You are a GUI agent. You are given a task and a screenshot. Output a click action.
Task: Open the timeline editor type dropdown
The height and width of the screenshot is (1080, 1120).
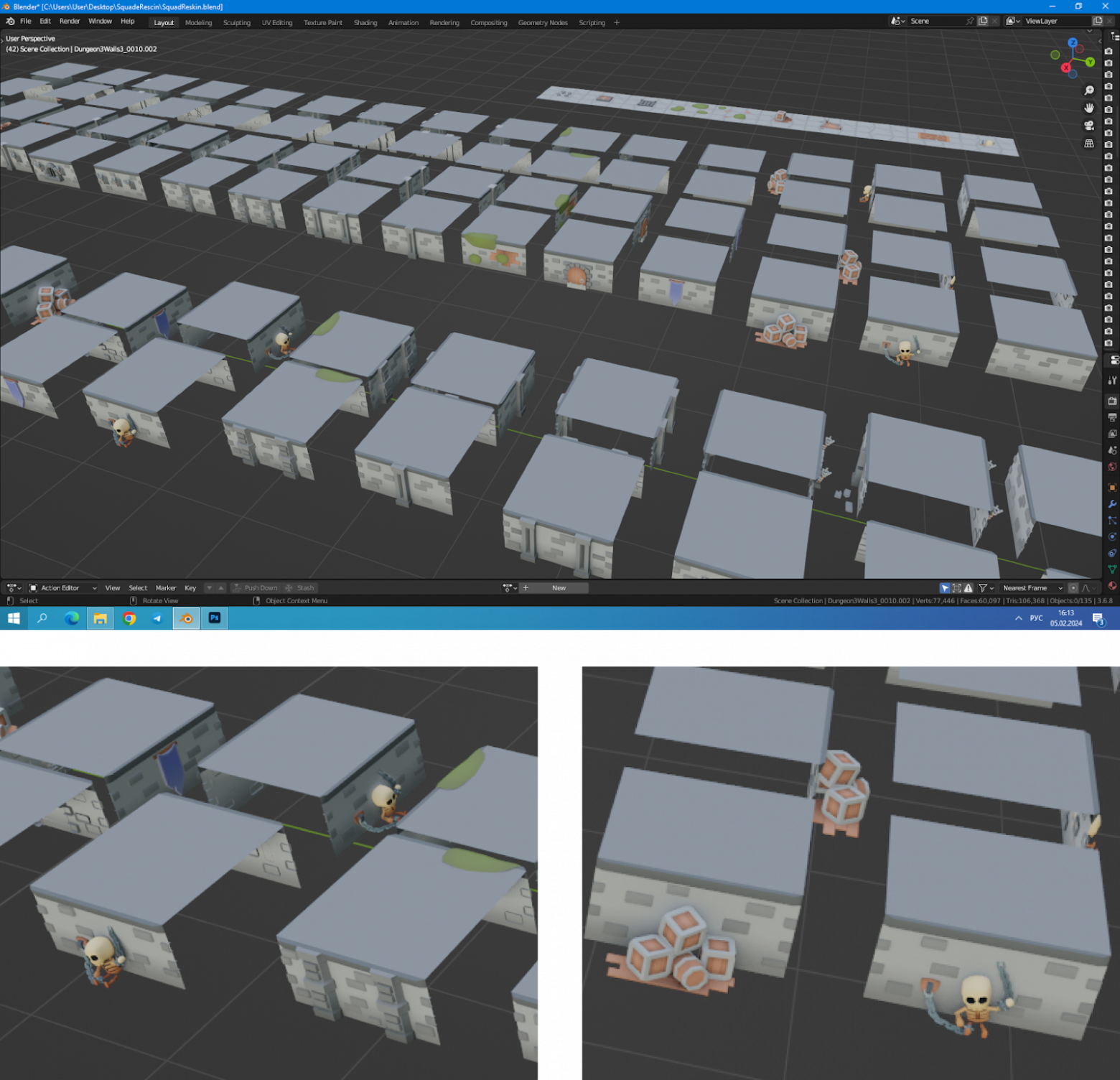coord(14,588)
